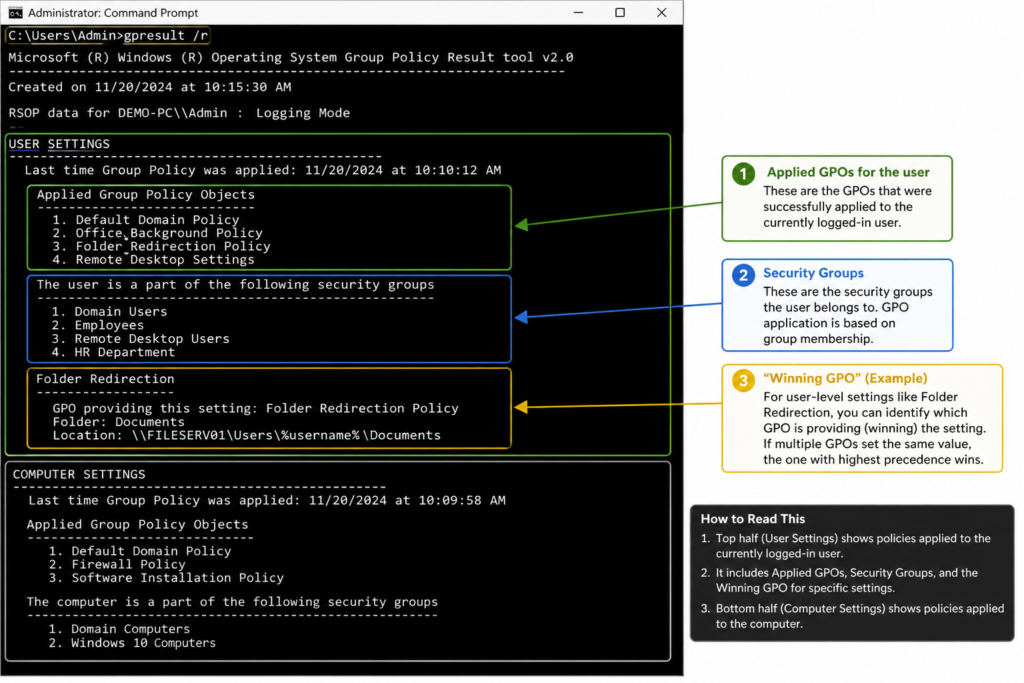
Task: Click '1. Domain Computers' group entry
Action: (119, 629)
